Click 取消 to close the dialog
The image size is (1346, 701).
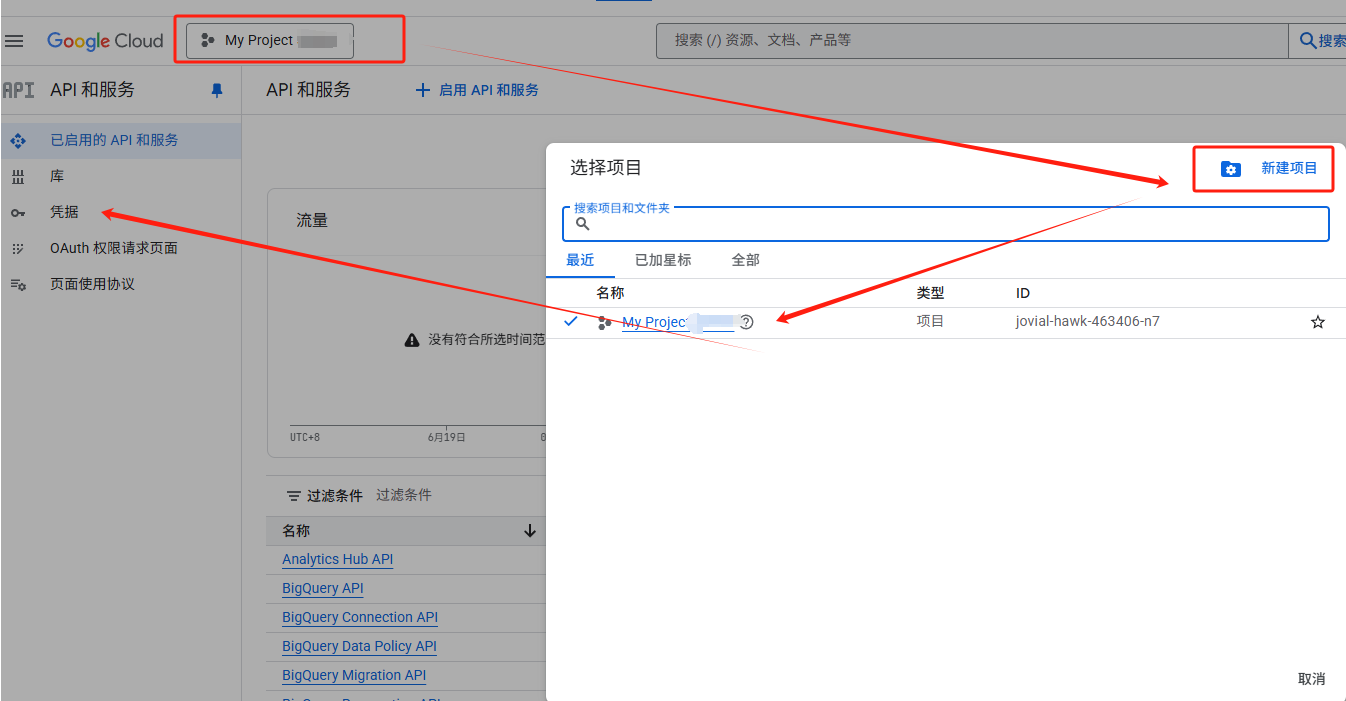1311,679
